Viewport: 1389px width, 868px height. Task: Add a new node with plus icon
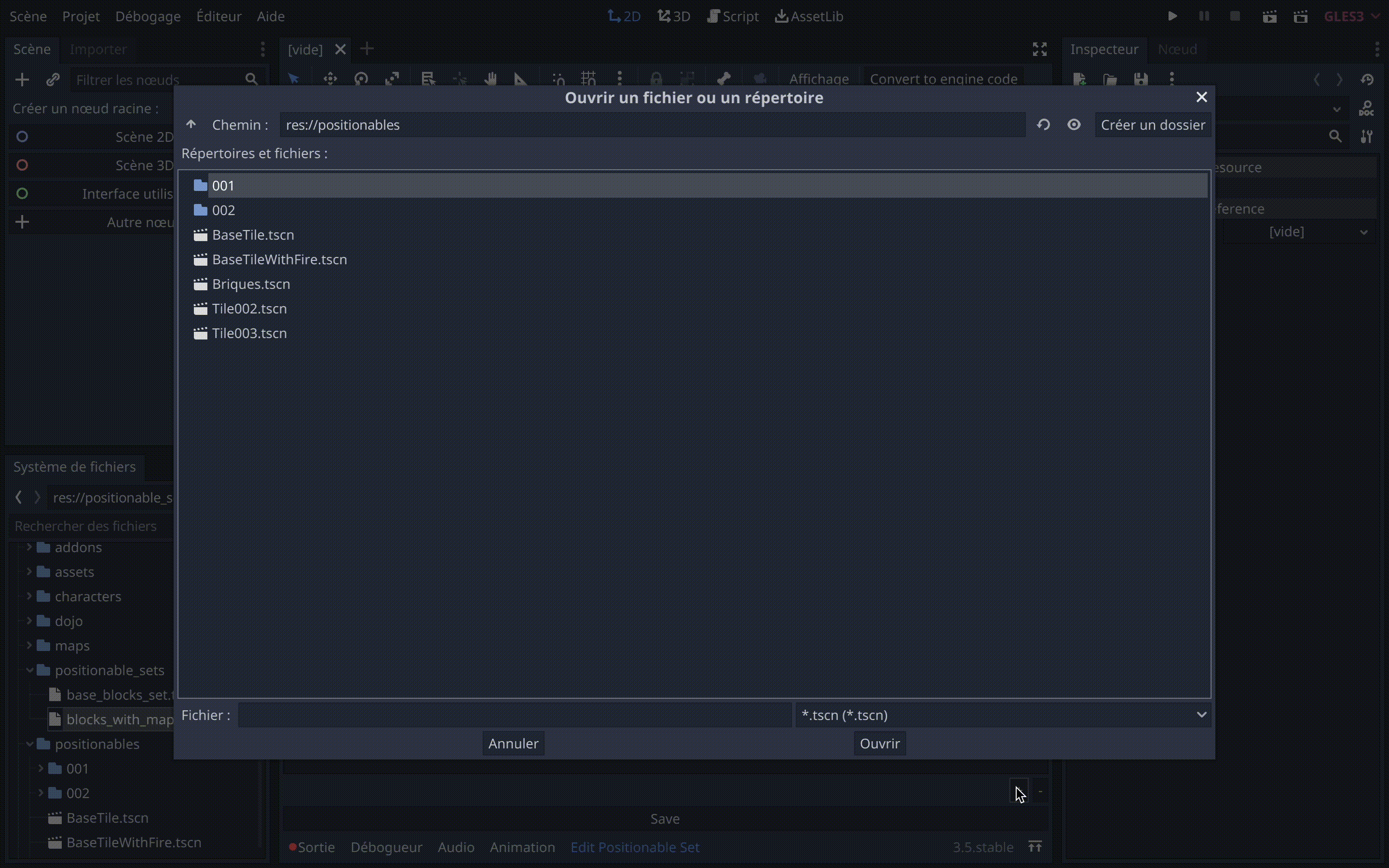(22, 79)
